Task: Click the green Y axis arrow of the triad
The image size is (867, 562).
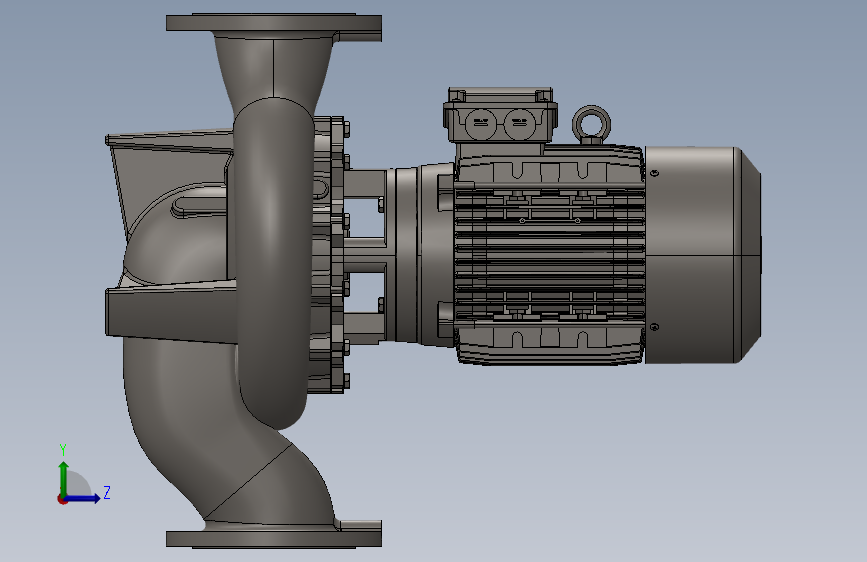Action: [x=64, y=478]
